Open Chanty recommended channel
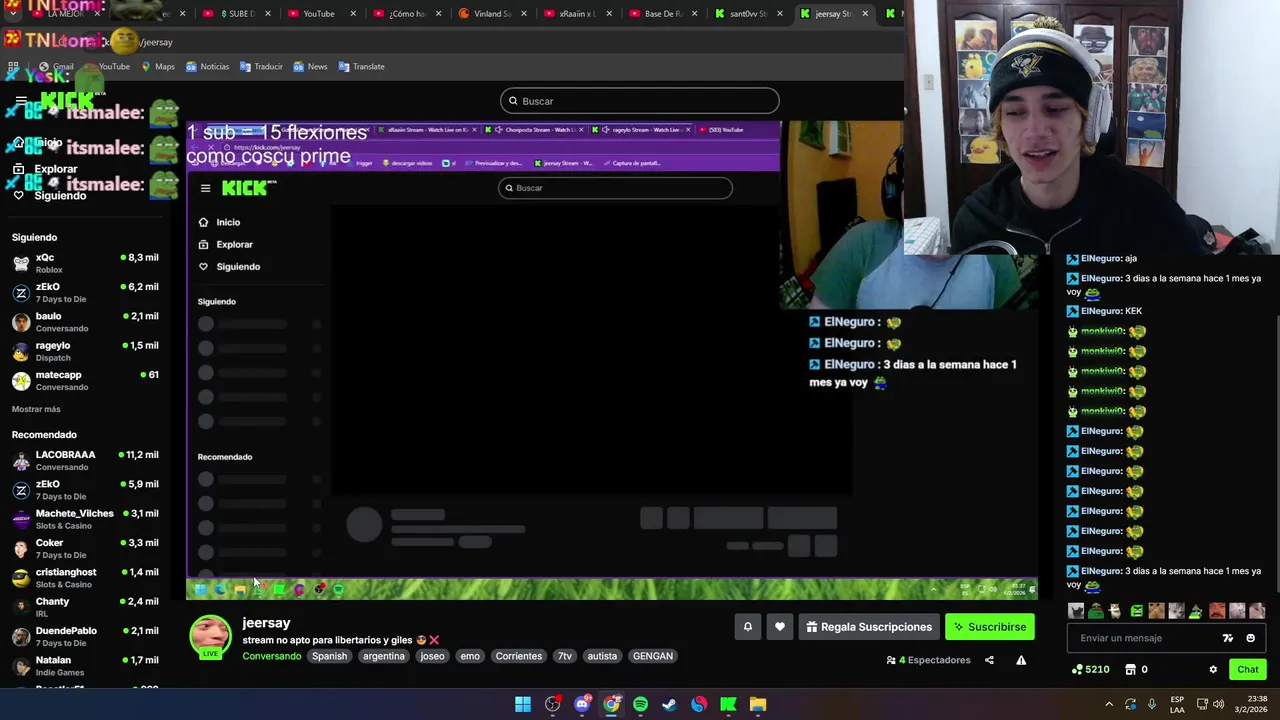This screenshot has height=720, width=1280. point(85,607)
